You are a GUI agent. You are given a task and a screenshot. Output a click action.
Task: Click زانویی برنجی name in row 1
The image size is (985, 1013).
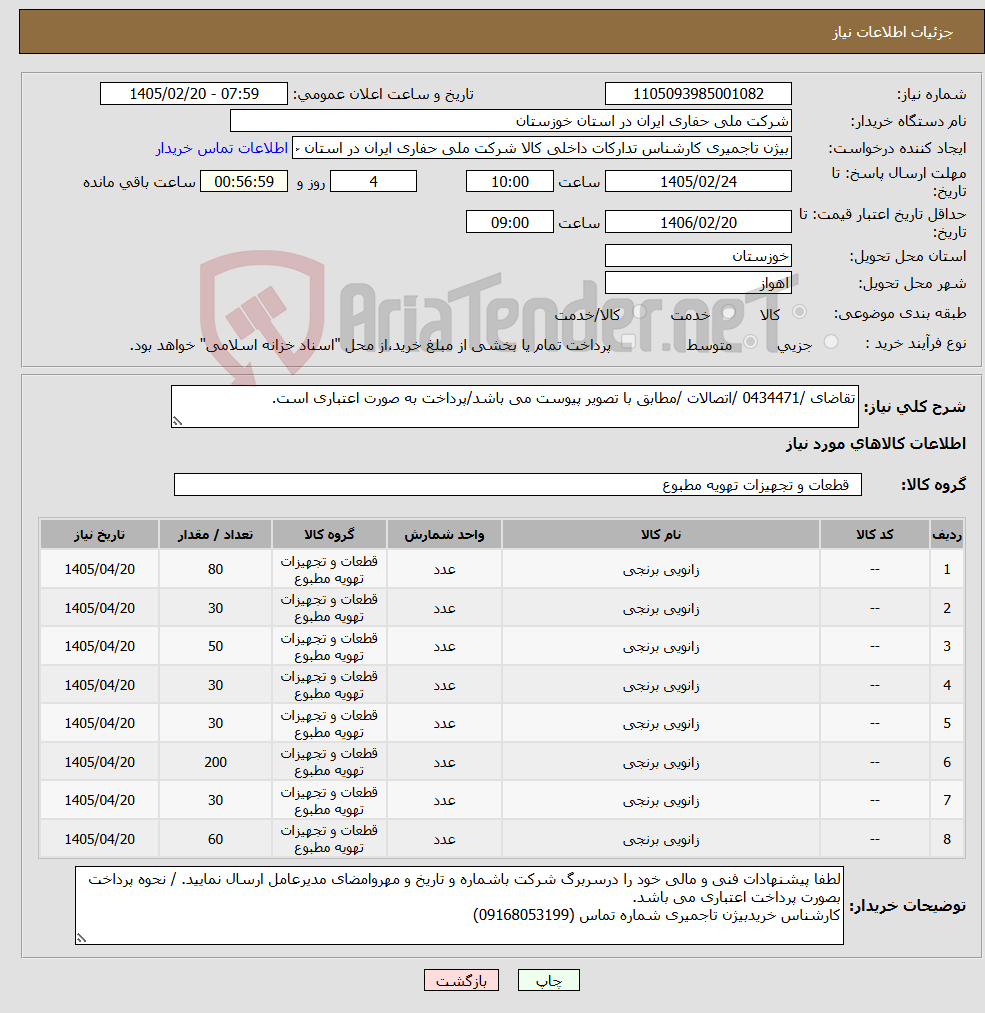coord(661,570)
